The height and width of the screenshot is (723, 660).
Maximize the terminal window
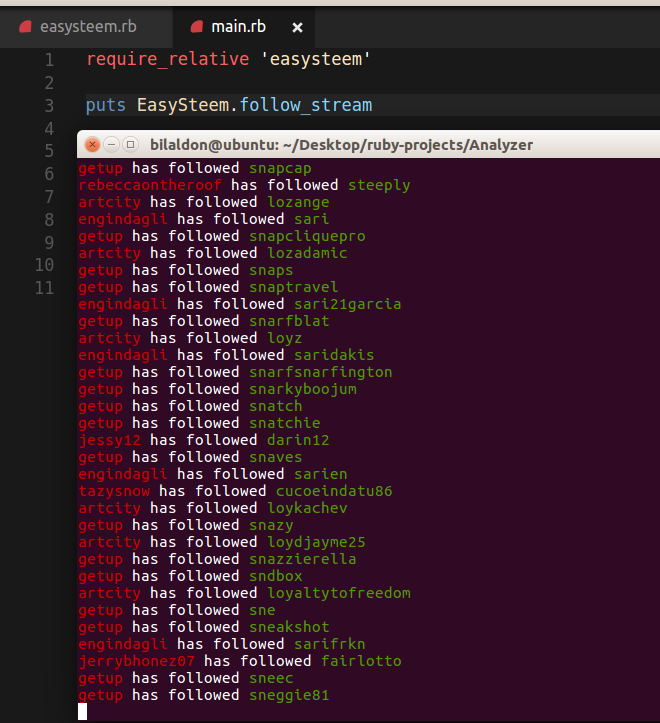(131, 145)
